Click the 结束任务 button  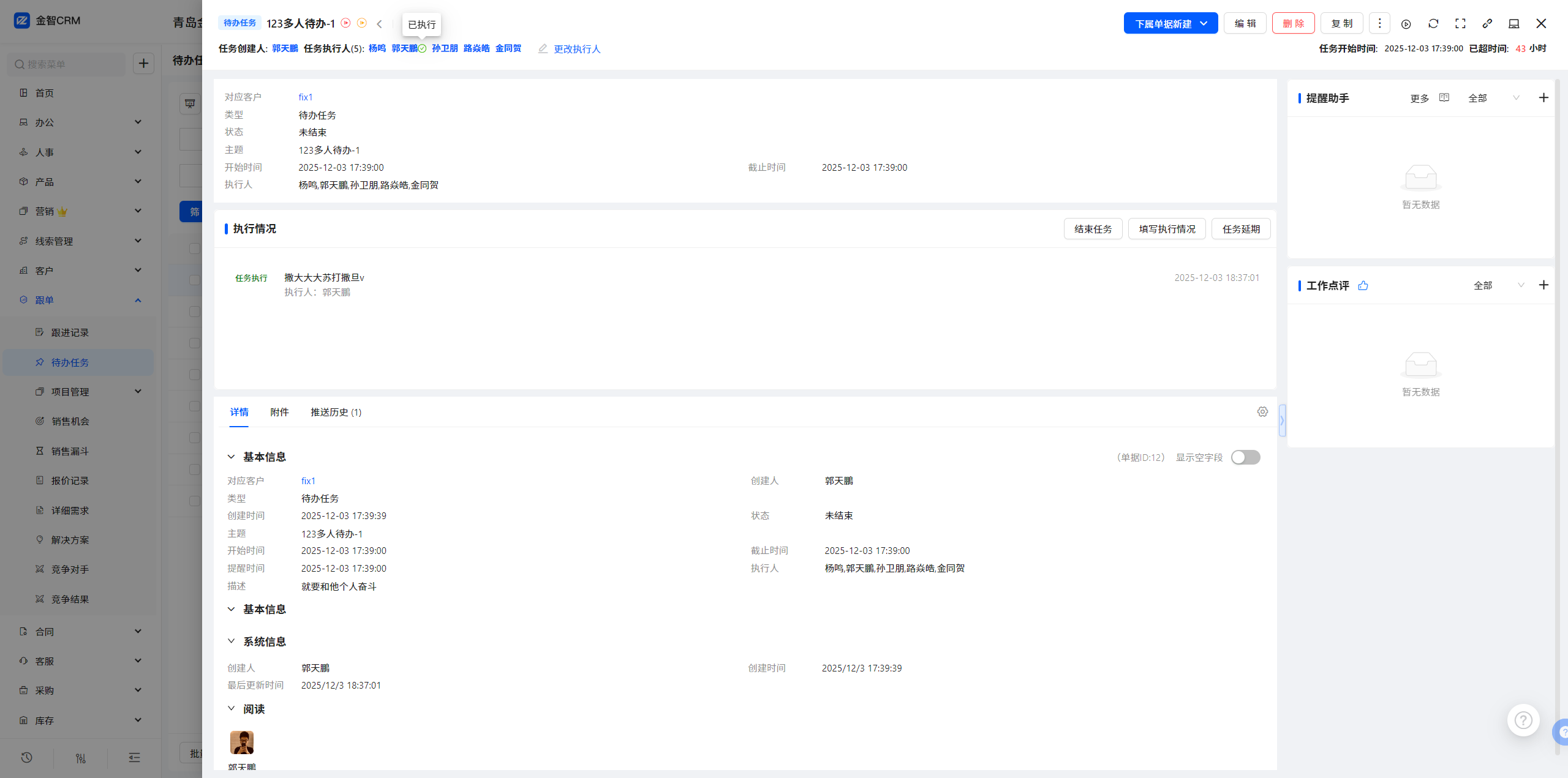click(1093, 229)
